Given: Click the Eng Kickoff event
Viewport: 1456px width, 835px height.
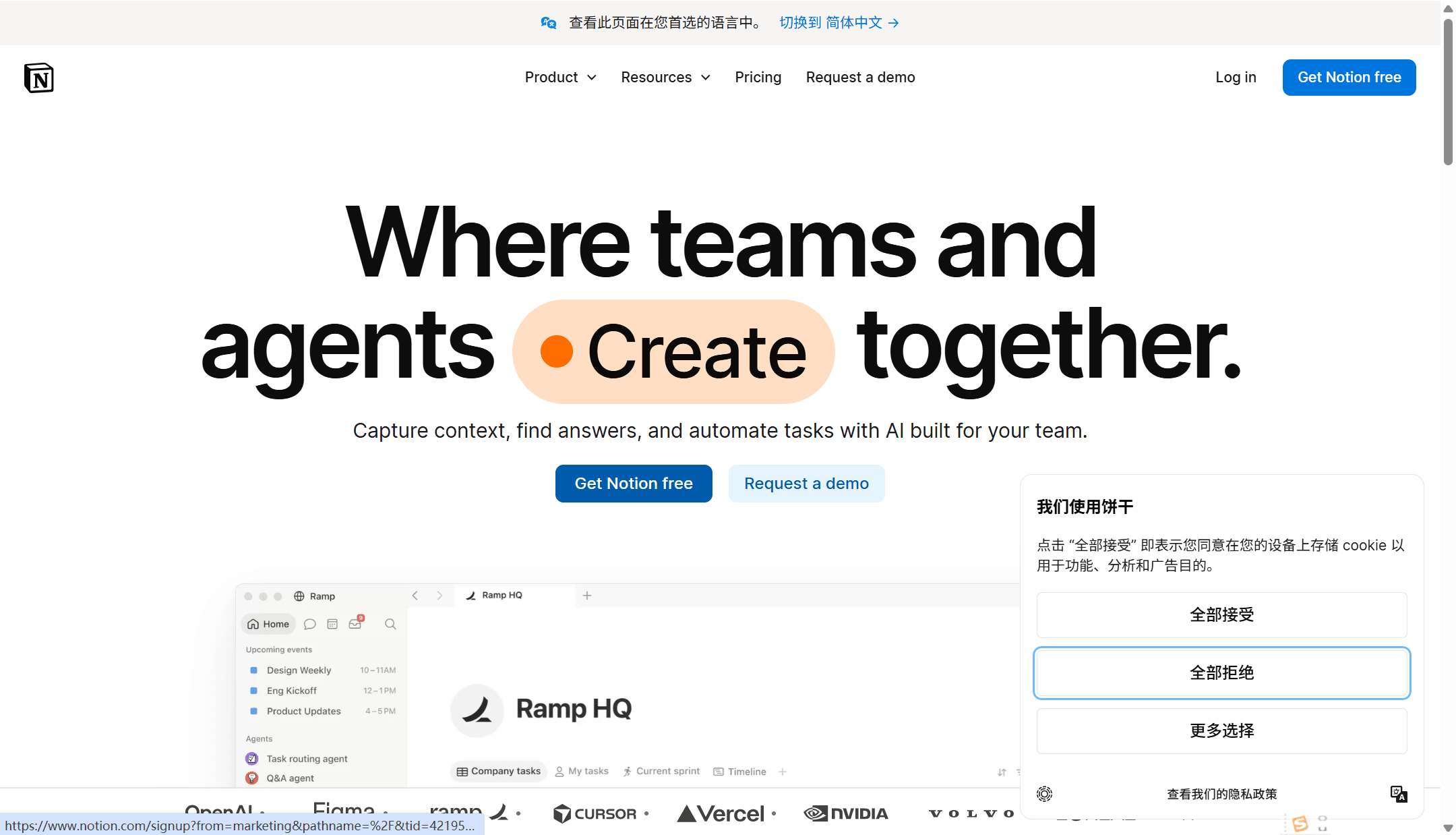Looking at the screenshot, I should click(x=322, y=691).
